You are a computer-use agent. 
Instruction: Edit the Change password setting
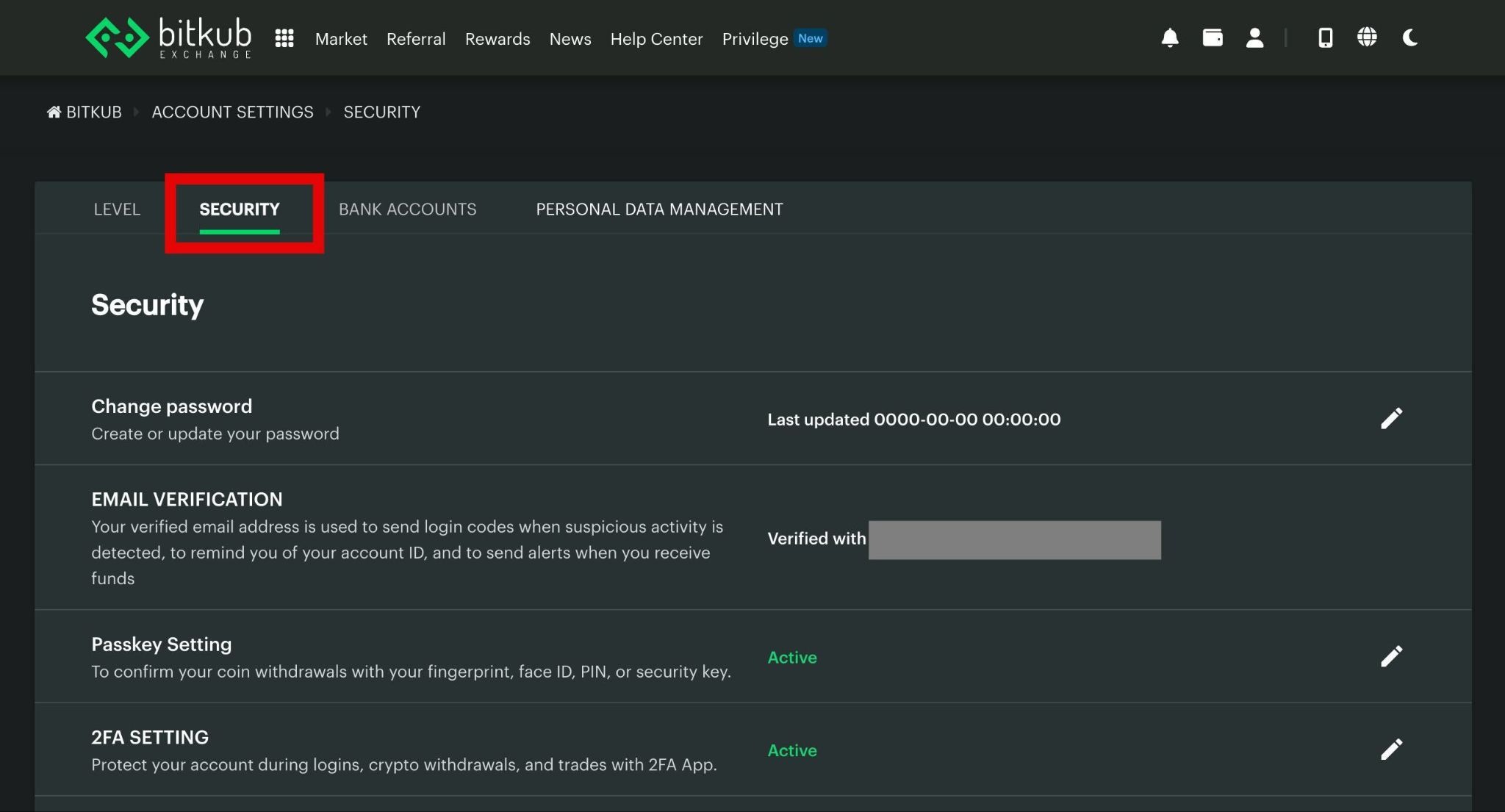(x=1391, y=419)
